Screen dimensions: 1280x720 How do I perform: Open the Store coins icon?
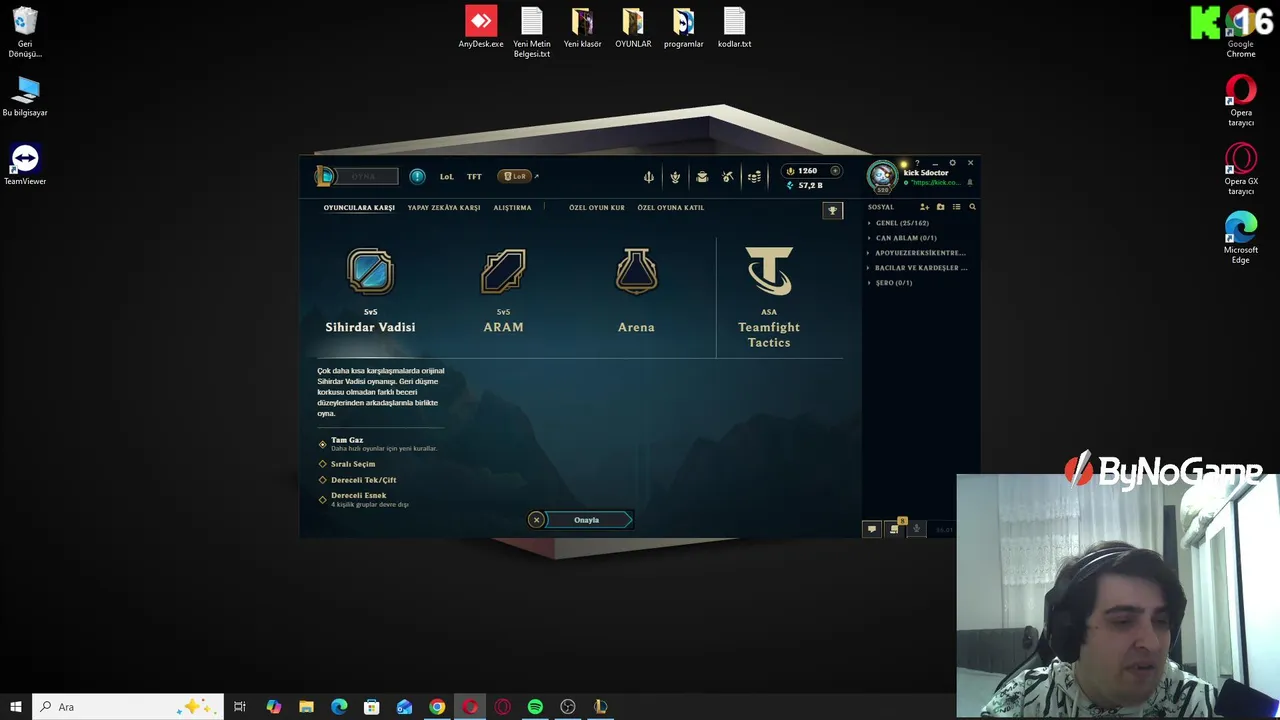click(754, 177)
